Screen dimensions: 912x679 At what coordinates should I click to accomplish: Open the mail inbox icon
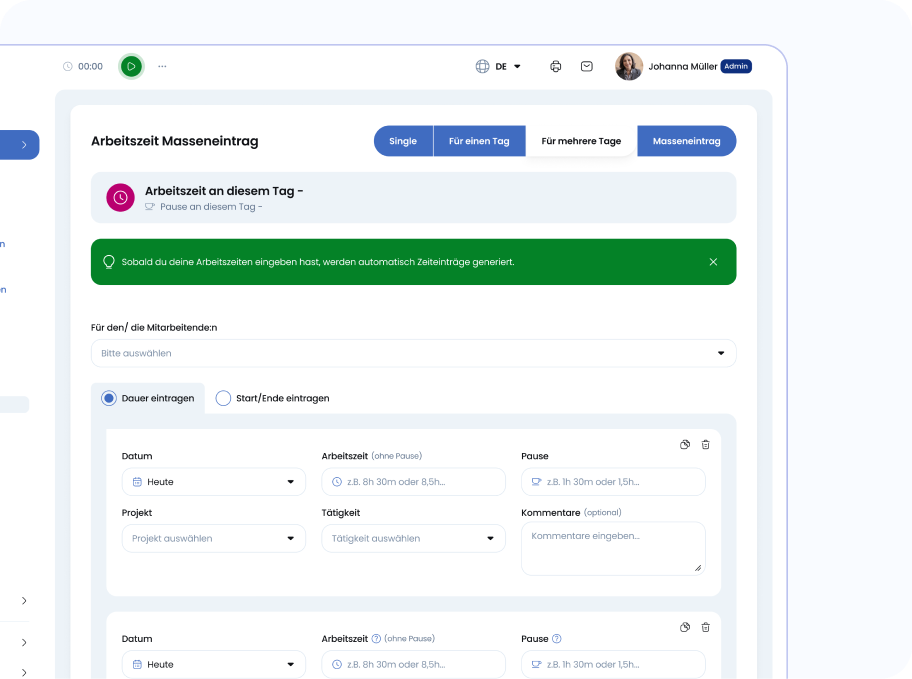coord(587,66)
